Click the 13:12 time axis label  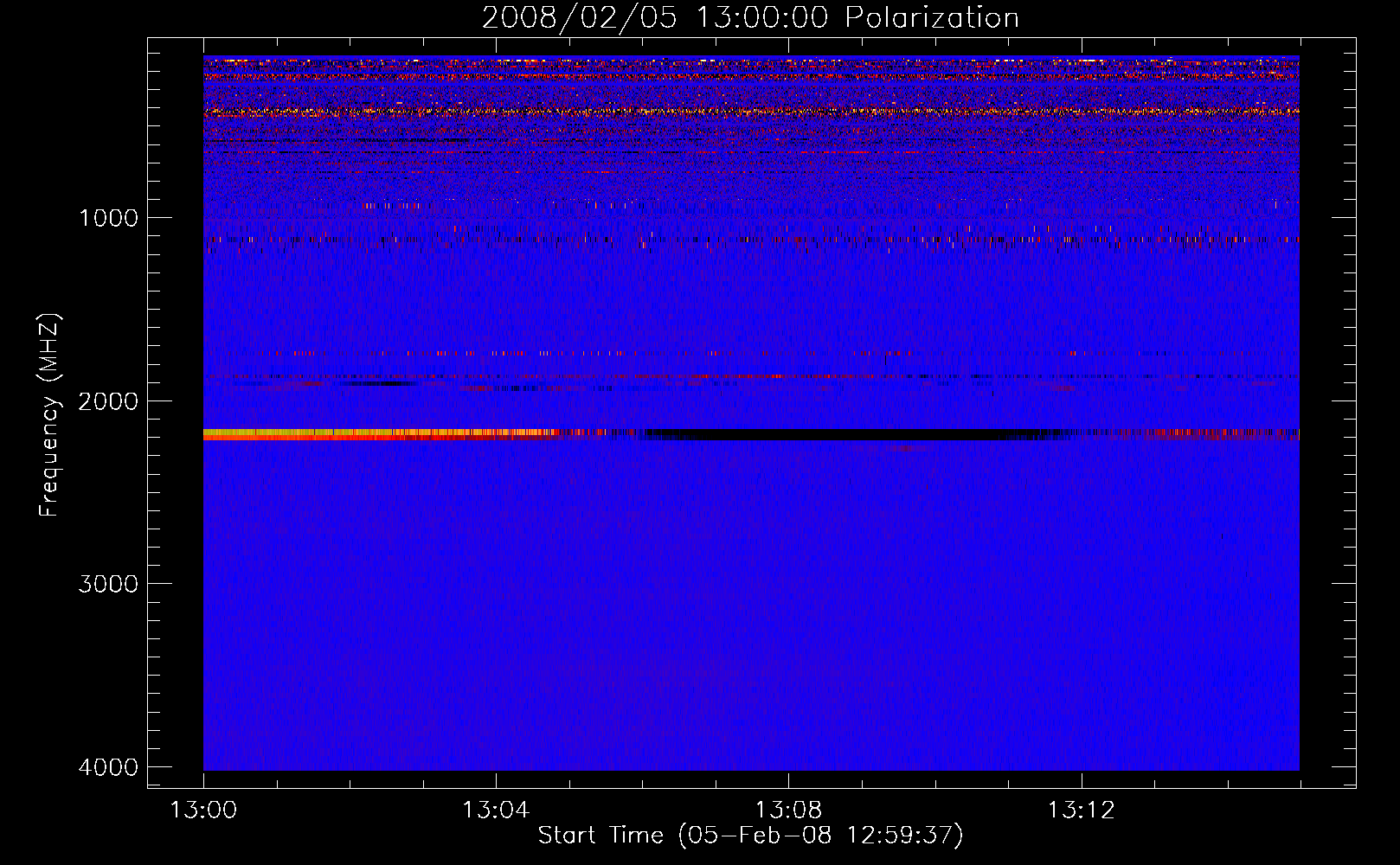click(x=1081, y=811)
